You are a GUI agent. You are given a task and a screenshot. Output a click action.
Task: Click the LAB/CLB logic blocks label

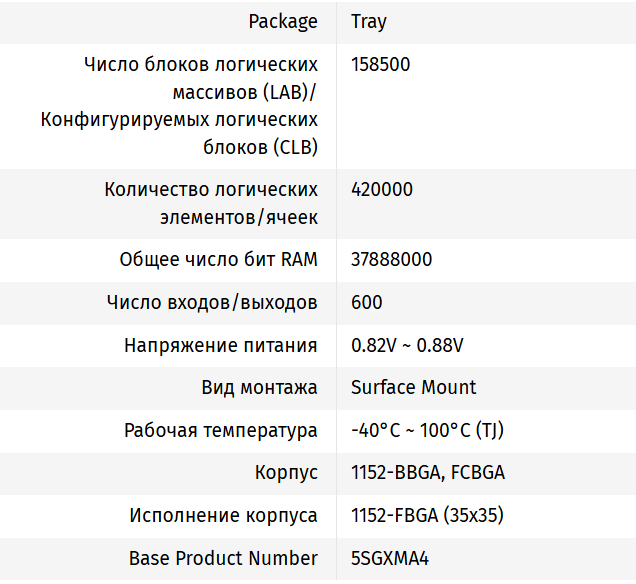click(x=180, y=106)
